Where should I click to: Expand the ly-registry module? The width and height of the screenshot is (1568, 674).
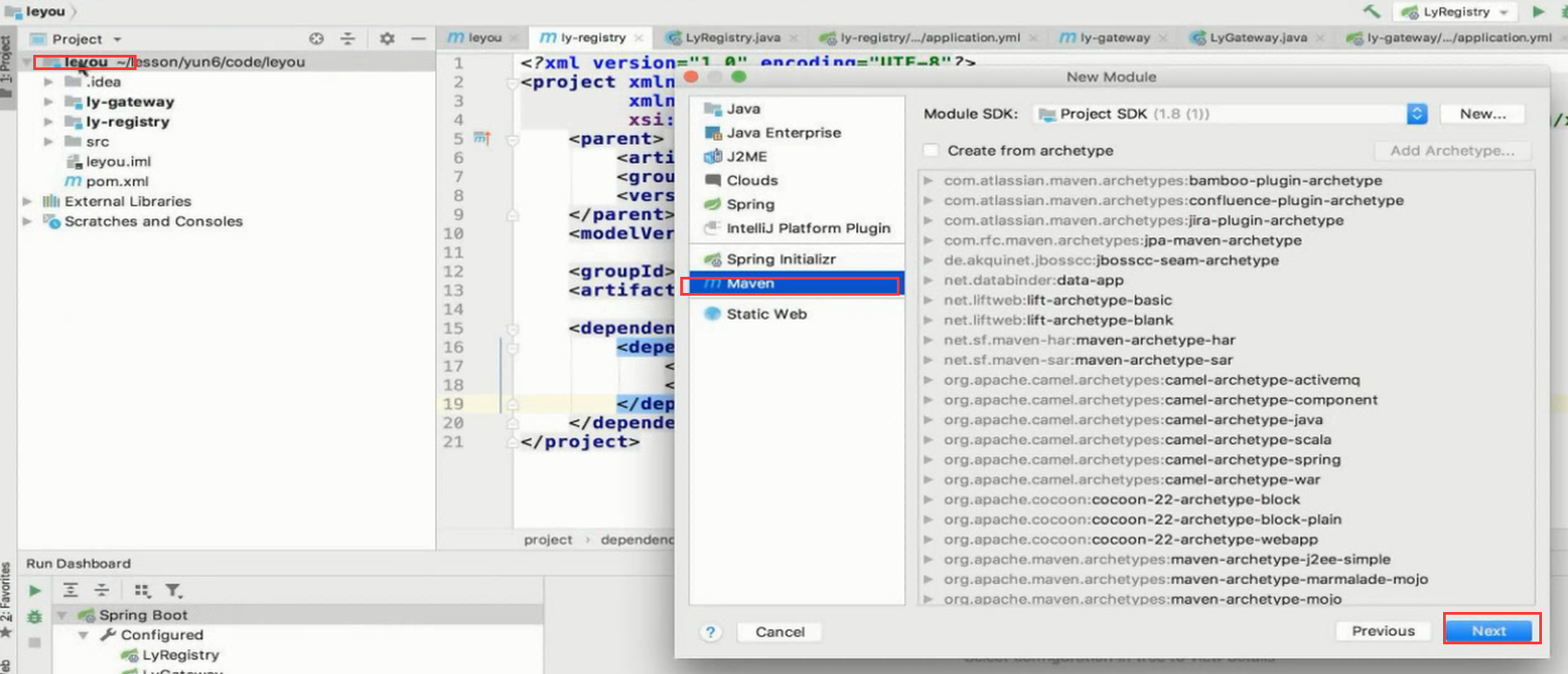(x=49, y=121)
